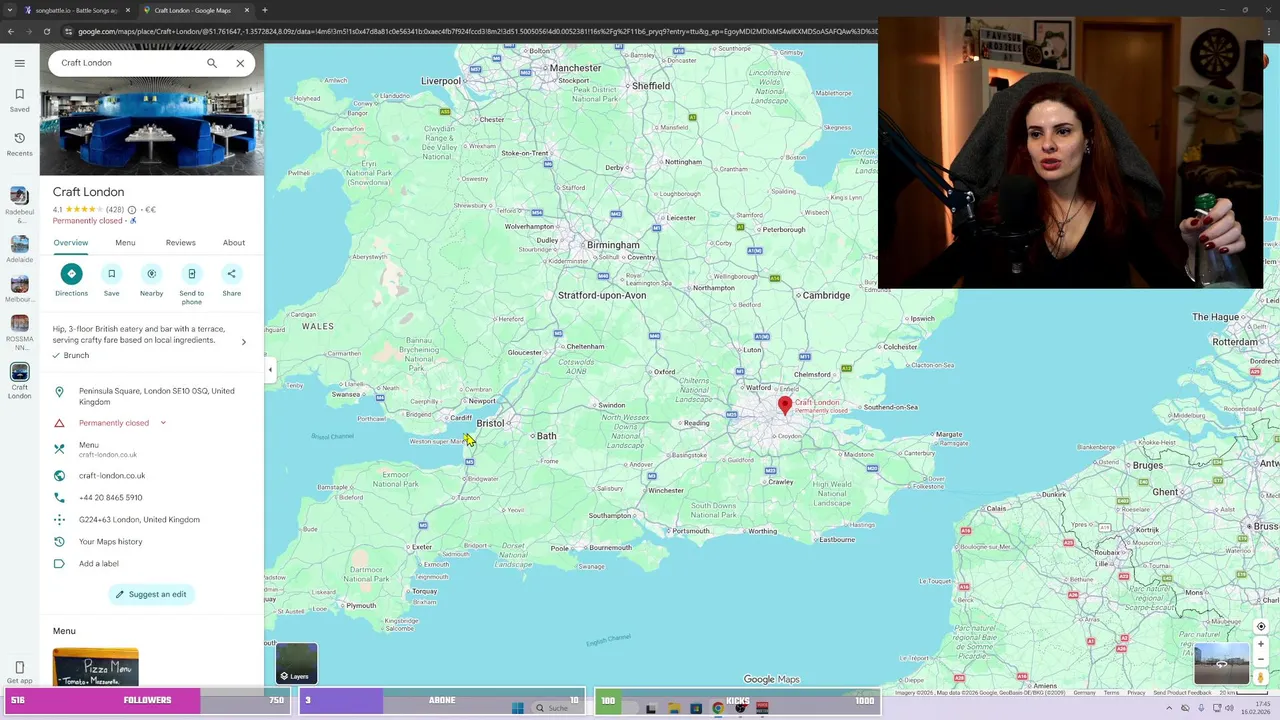Viewport: 1280px width, 720px height.
Task: Open the browser tab search dropdown
Action: coord(9,10)
